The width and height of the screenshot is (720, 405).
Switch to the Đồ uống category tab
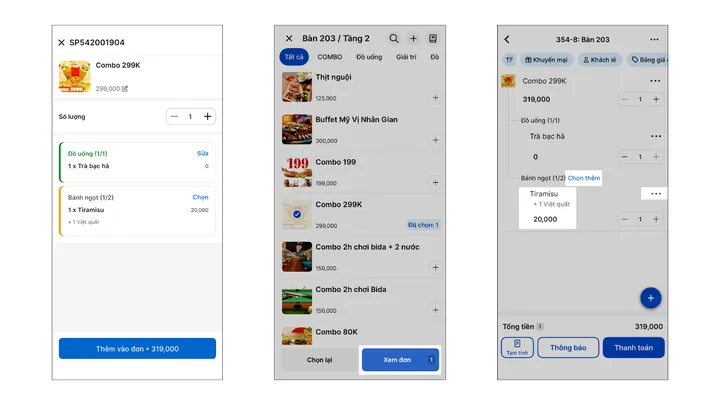point(369,57)
